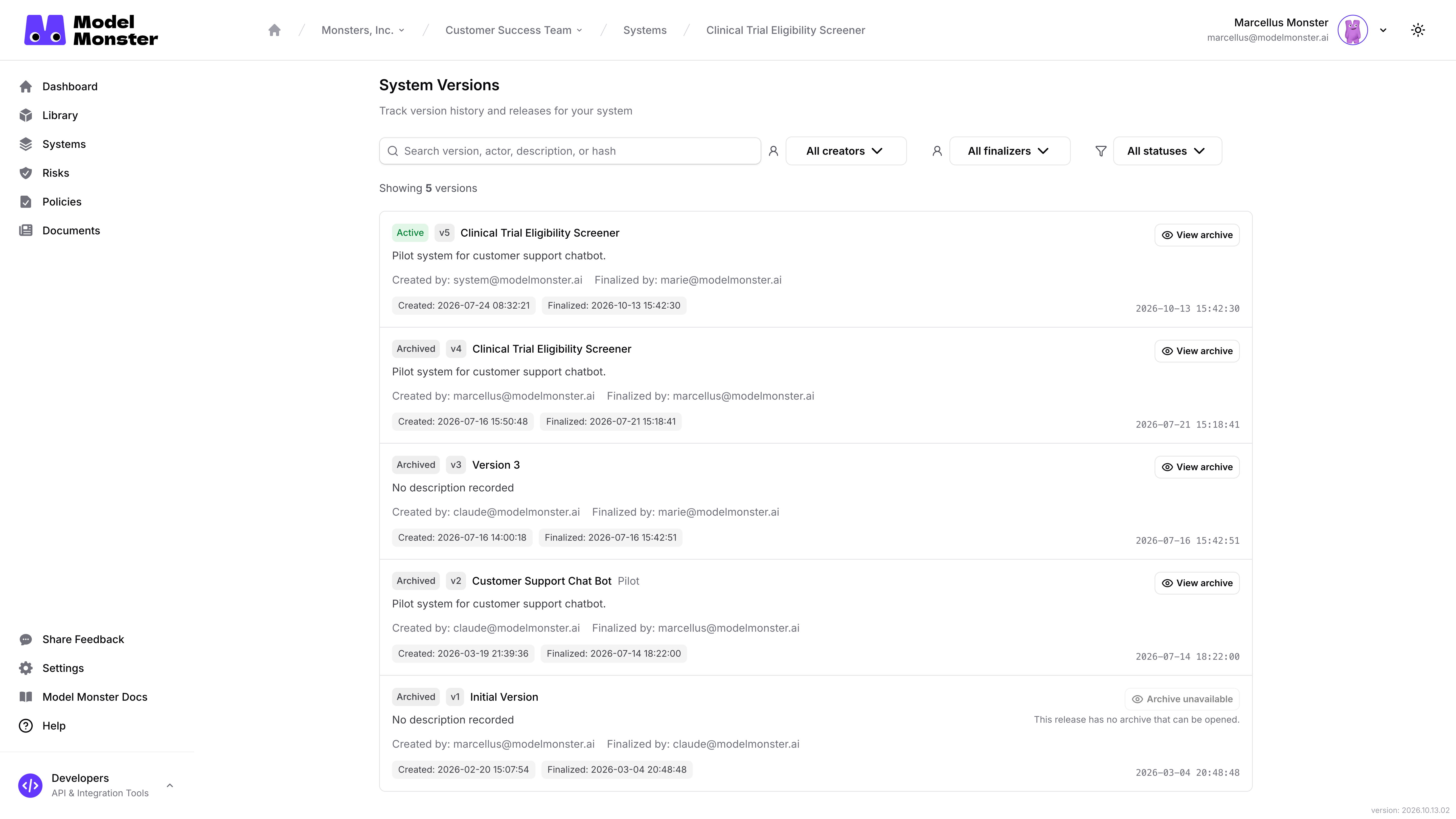1456x819 pixels.
Task: Click the user avatar picture
Action: [1353, 30]
